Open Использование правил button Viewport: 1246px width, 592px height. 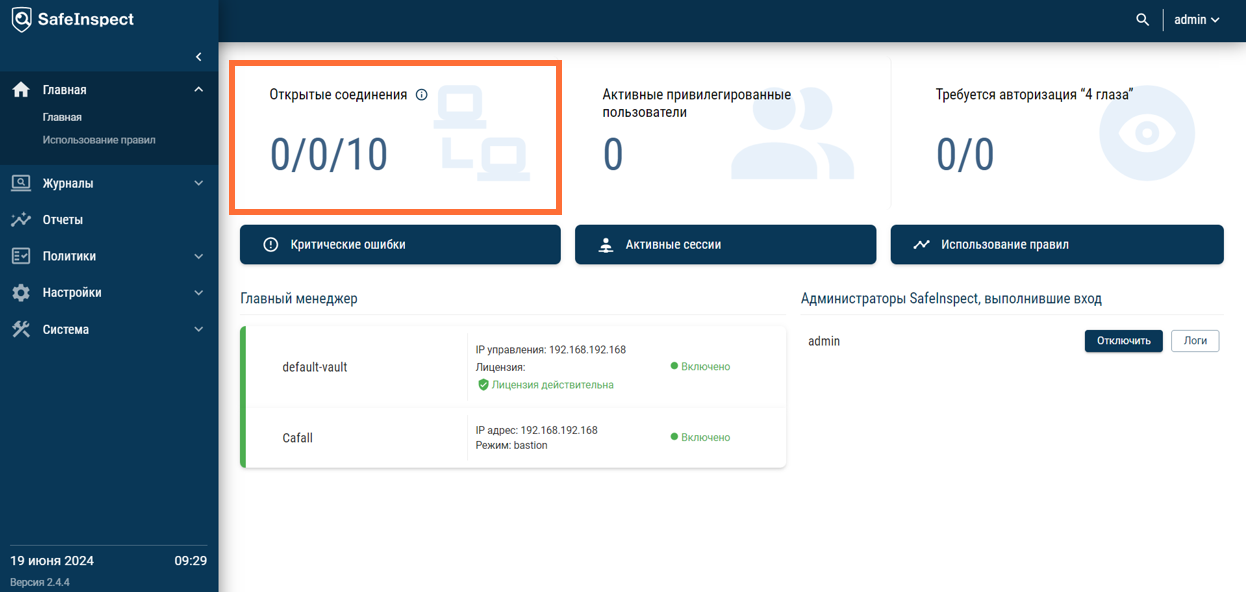pos(1057,244)
